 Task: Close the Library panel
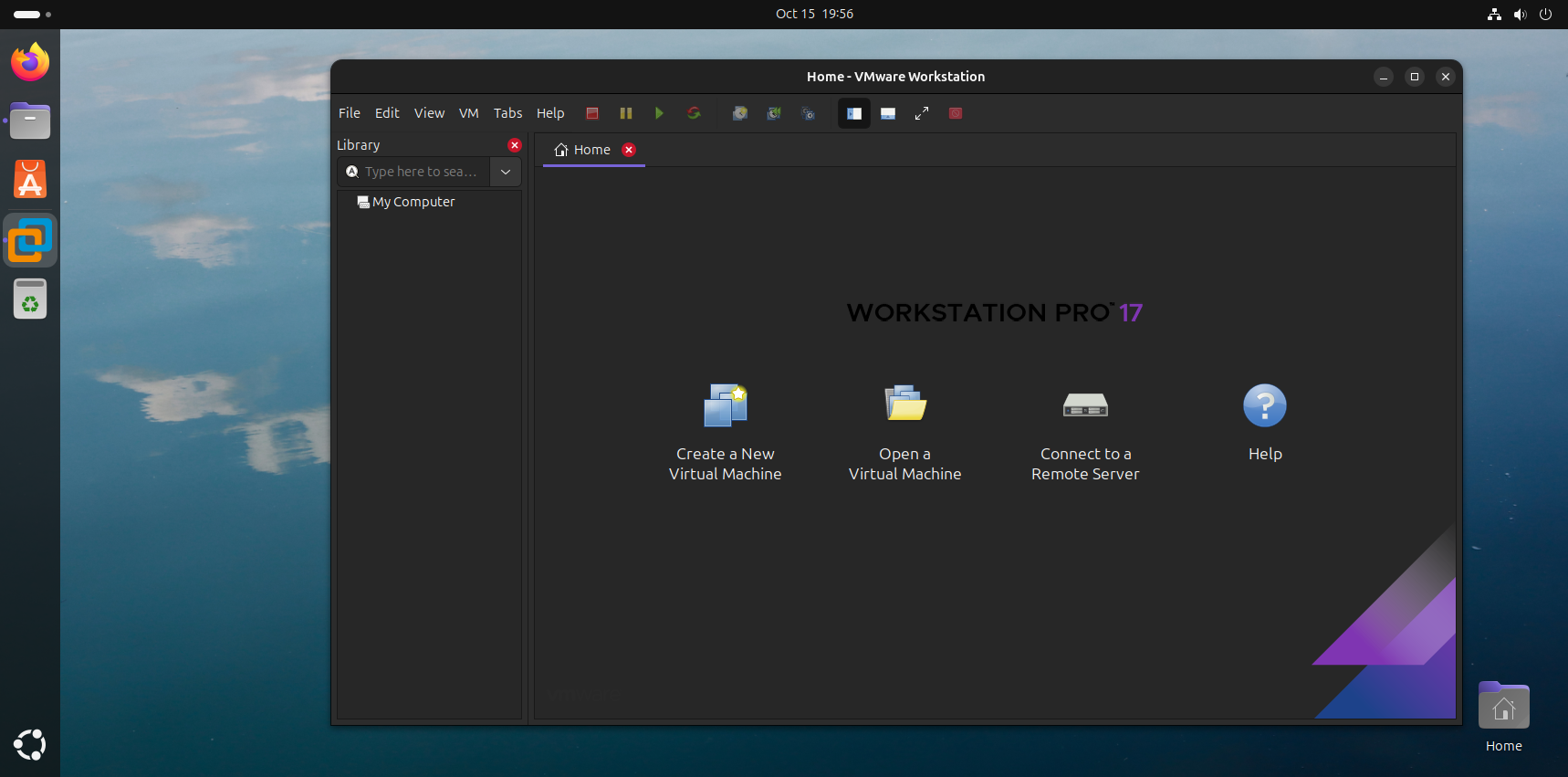(515, 145)
